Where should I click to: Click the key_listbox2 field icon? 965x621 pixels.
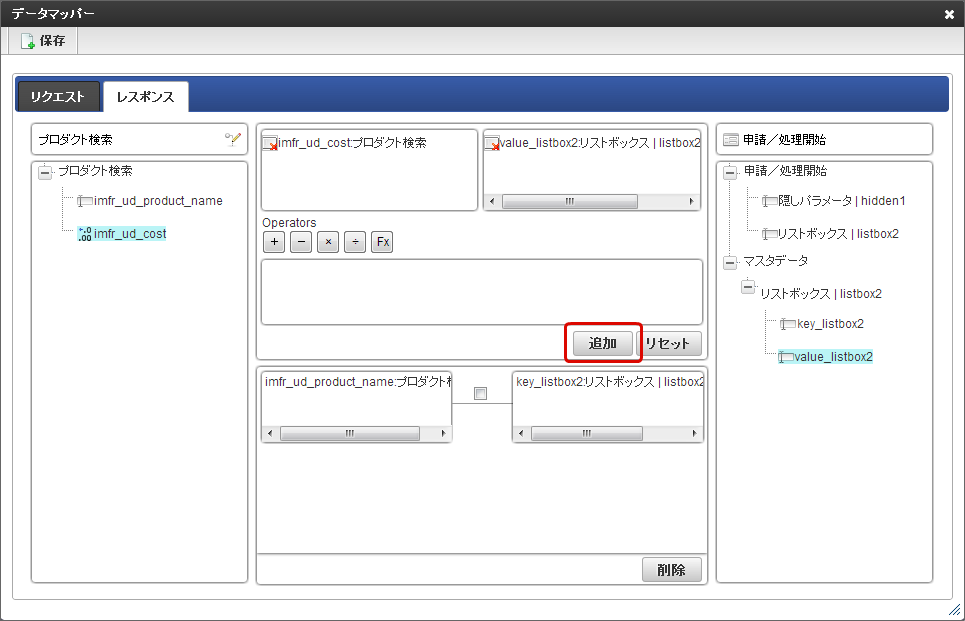click(x=788, y=324)
